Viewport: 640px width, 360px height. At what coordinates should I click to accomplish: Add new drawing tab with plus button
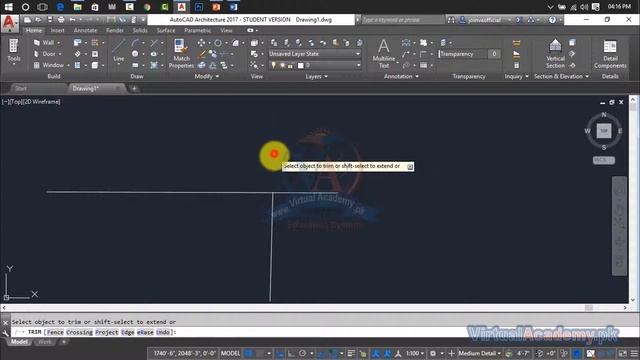click(134, 89)
